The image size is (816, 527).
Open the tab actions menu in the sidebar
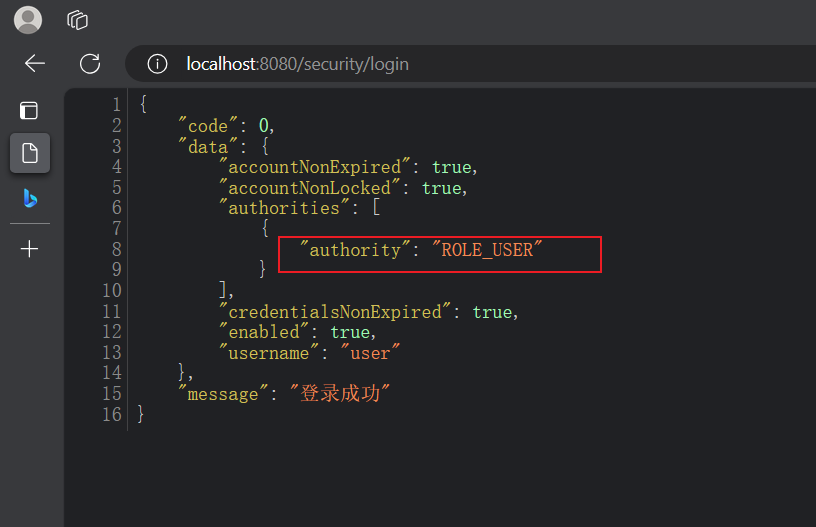[30, 110]
